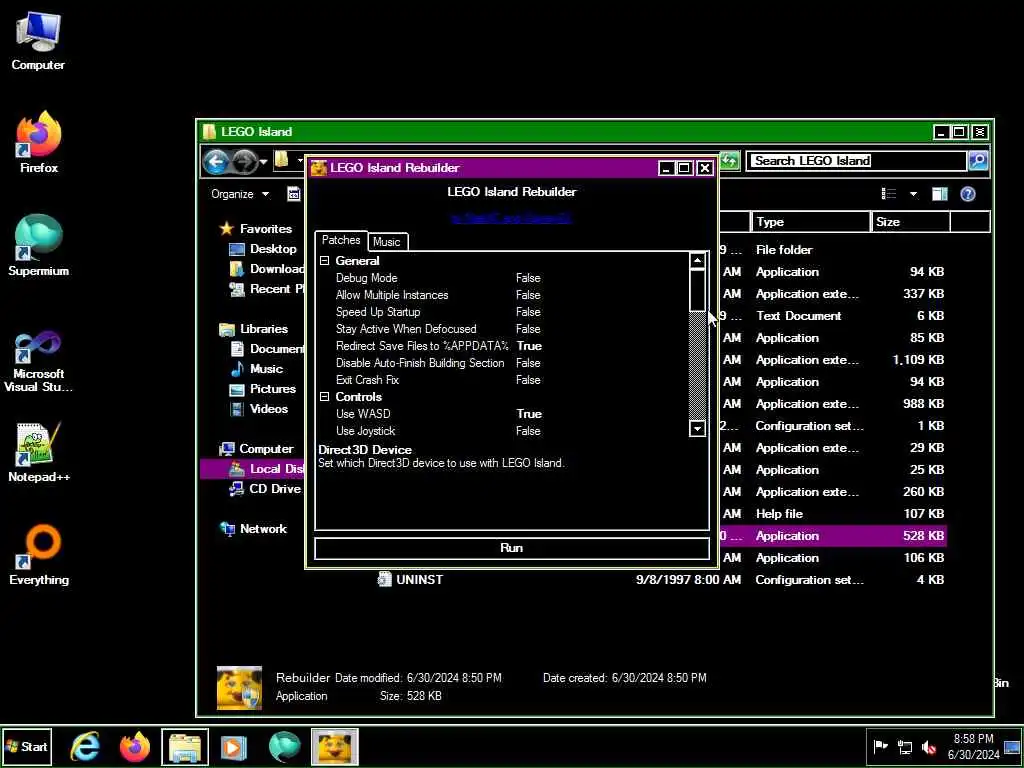Image resolution: width=1024 pixels, height=768 pixels.
Task: Toggle the preview pane button in explorer
Action: coord(940,193)
